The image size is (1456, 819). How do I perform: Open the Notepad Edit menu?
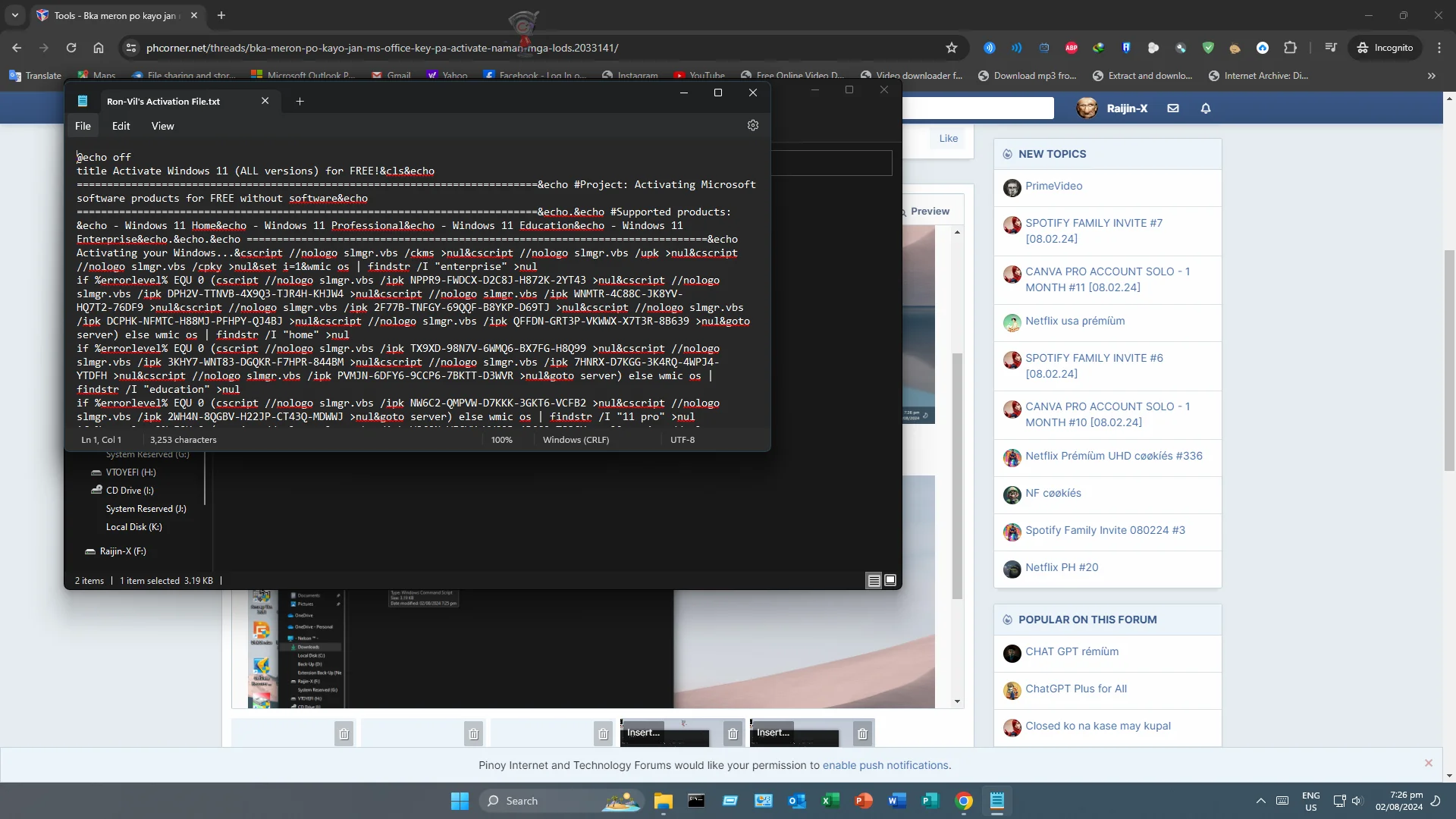pos(121,126)
